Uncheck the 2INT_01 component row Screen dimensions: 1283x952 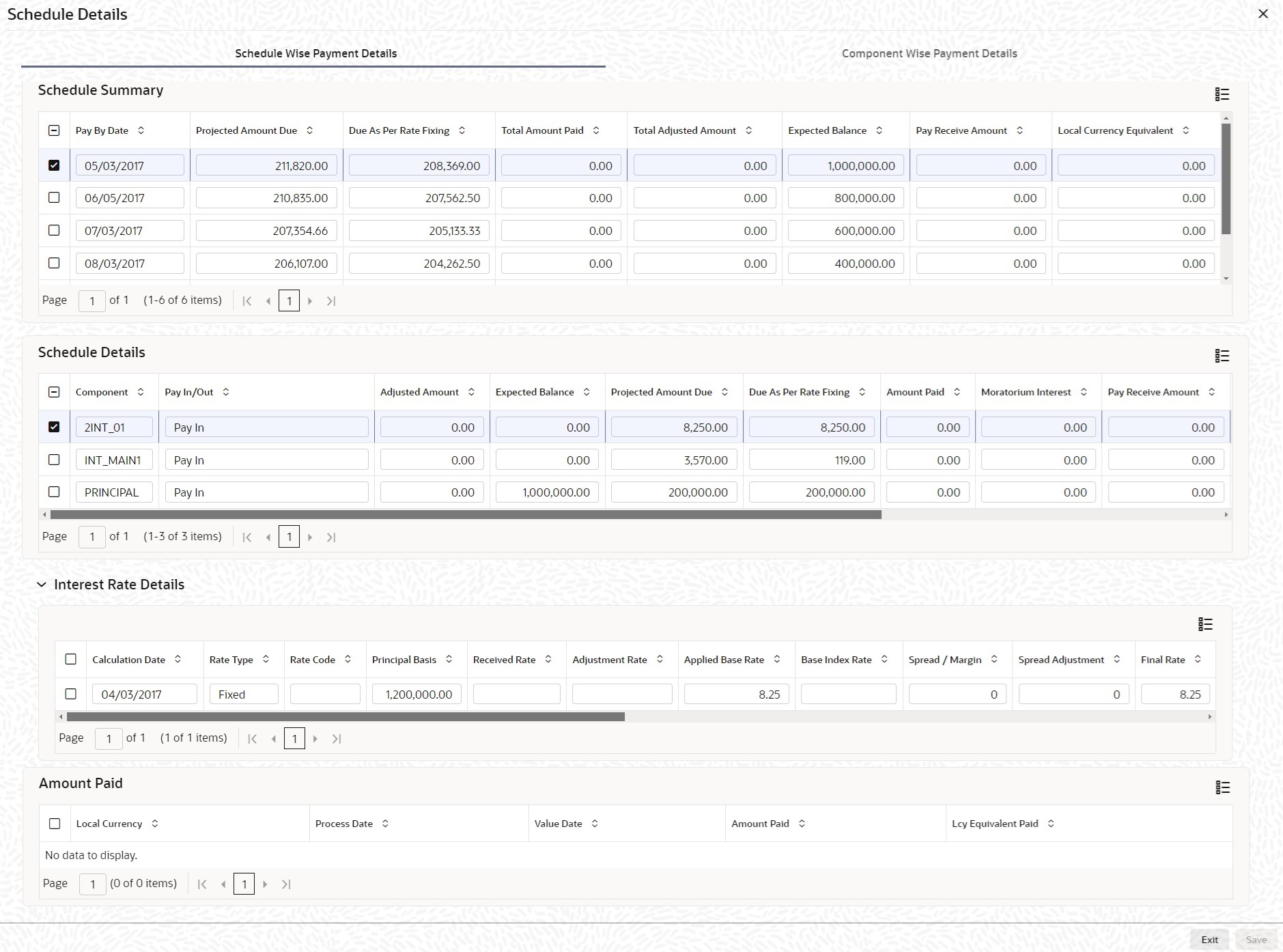point(54,427)
